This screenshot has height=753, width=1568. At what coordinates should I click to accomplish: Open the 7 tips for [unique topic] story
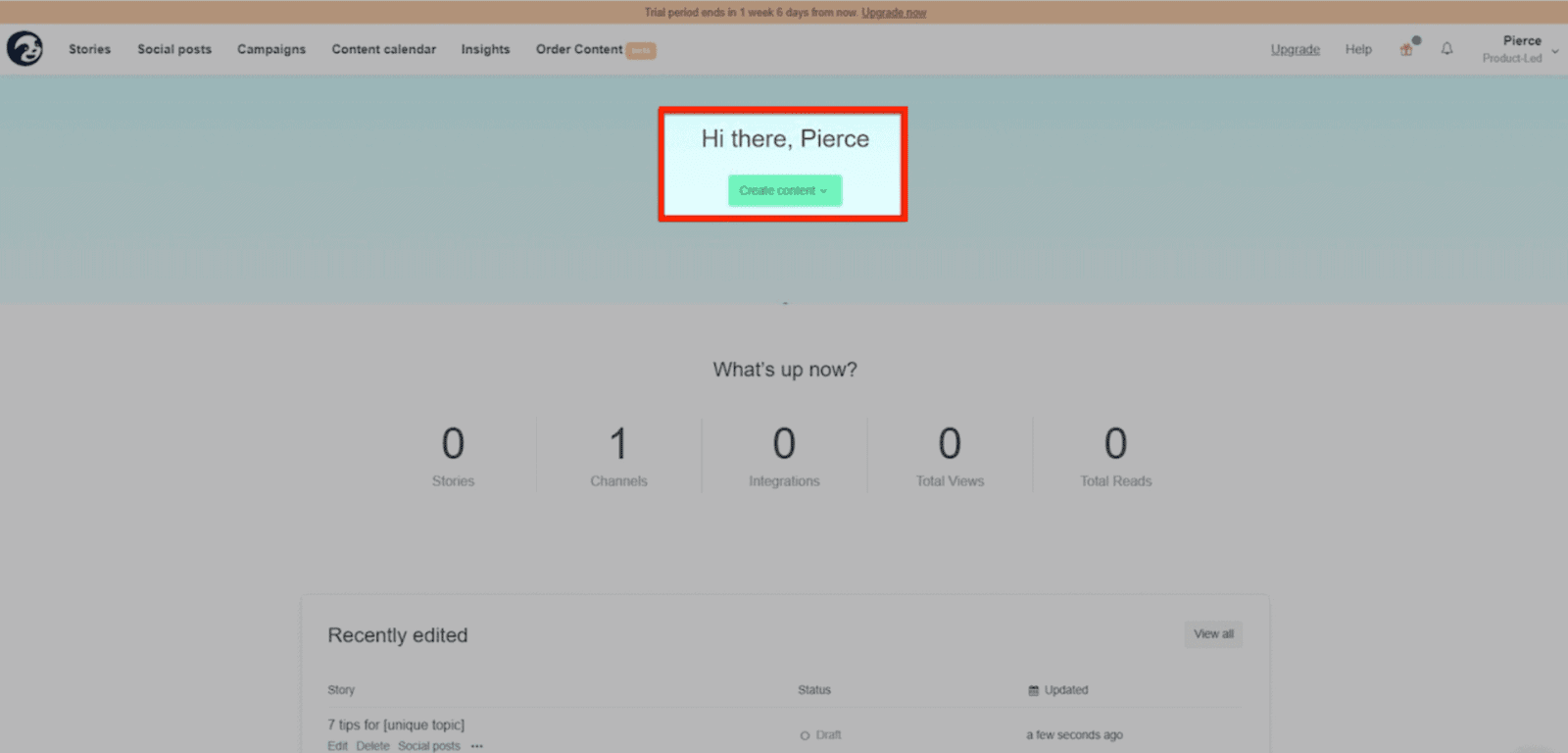point(396,725)
